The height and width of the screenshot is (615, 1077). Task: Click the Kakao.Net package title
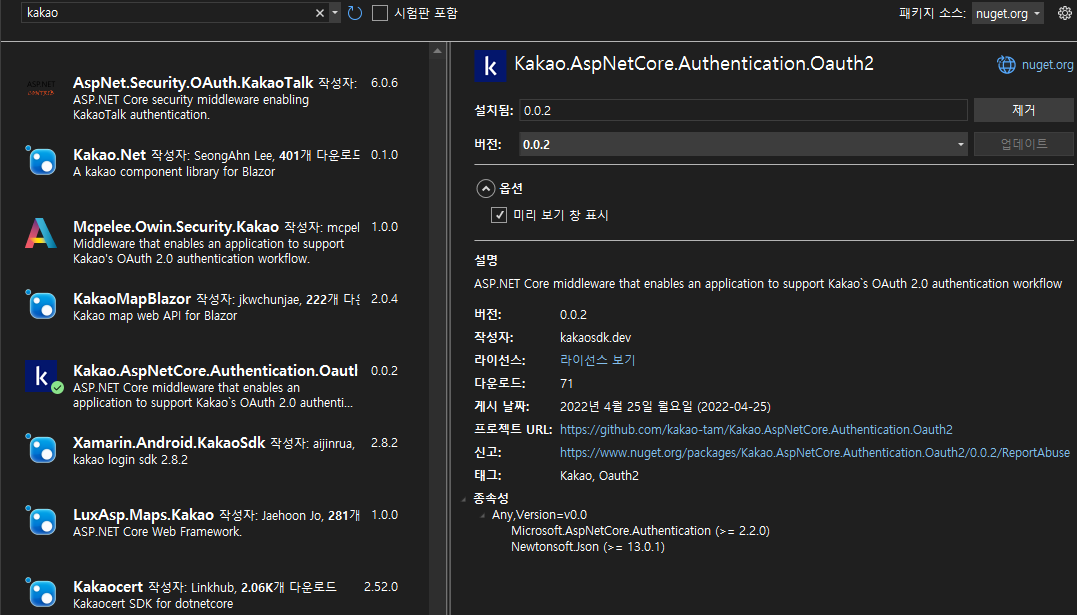point(109,155)
